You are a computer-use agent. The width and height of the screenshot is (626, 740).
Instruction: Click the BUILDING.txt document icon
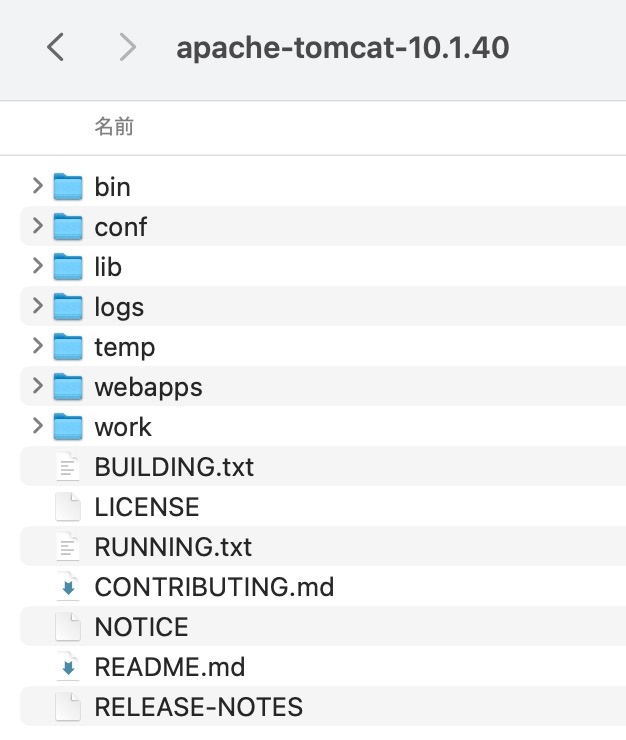click(68, 467)
